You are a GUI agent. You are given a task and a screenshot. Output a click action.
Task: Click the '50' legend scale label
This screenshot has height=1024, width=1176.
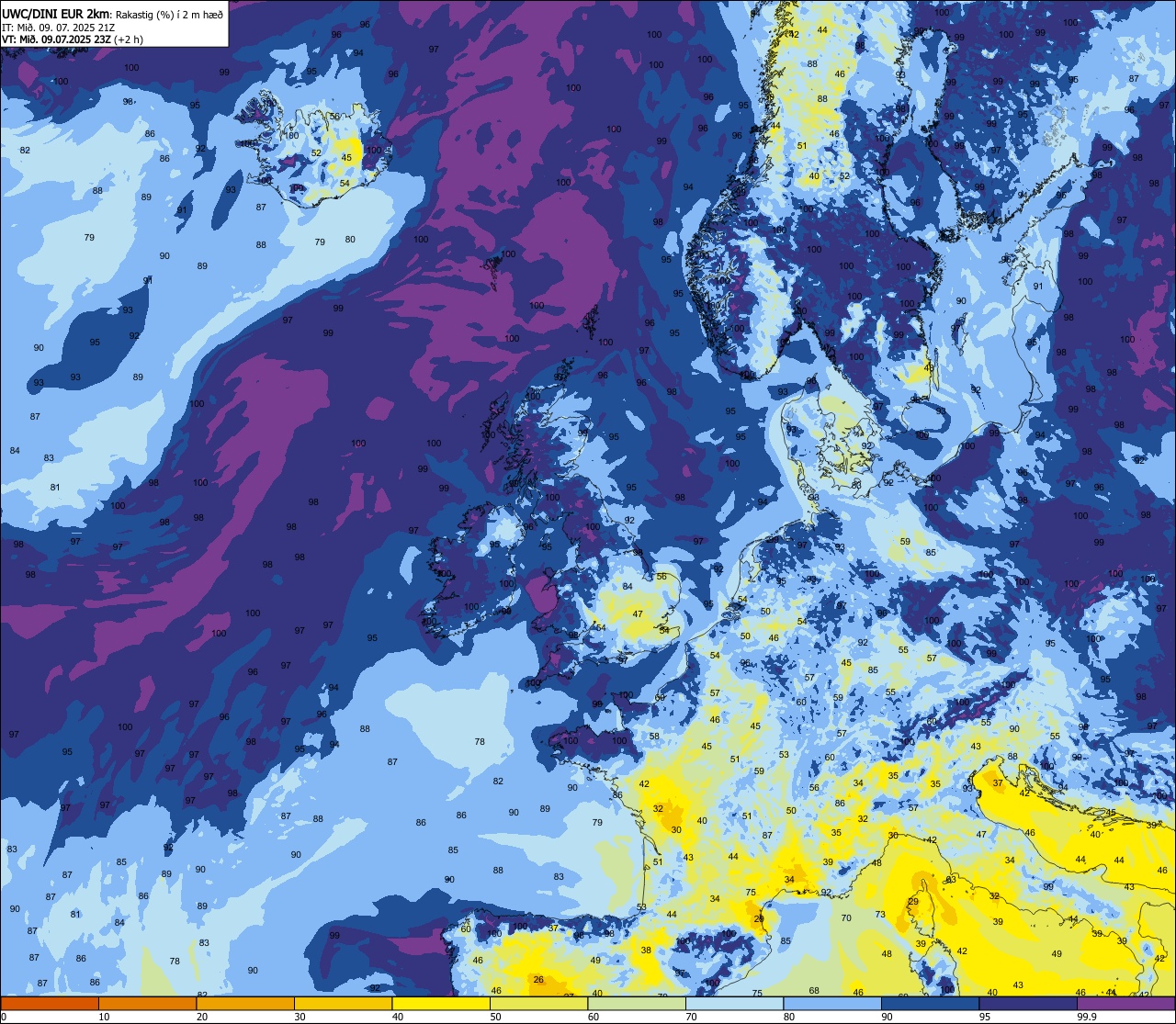point(495,1017)
